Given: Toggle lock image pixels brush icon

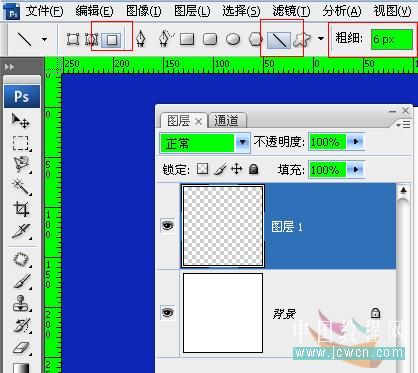Looking at the screenshot, I should 220,169.
